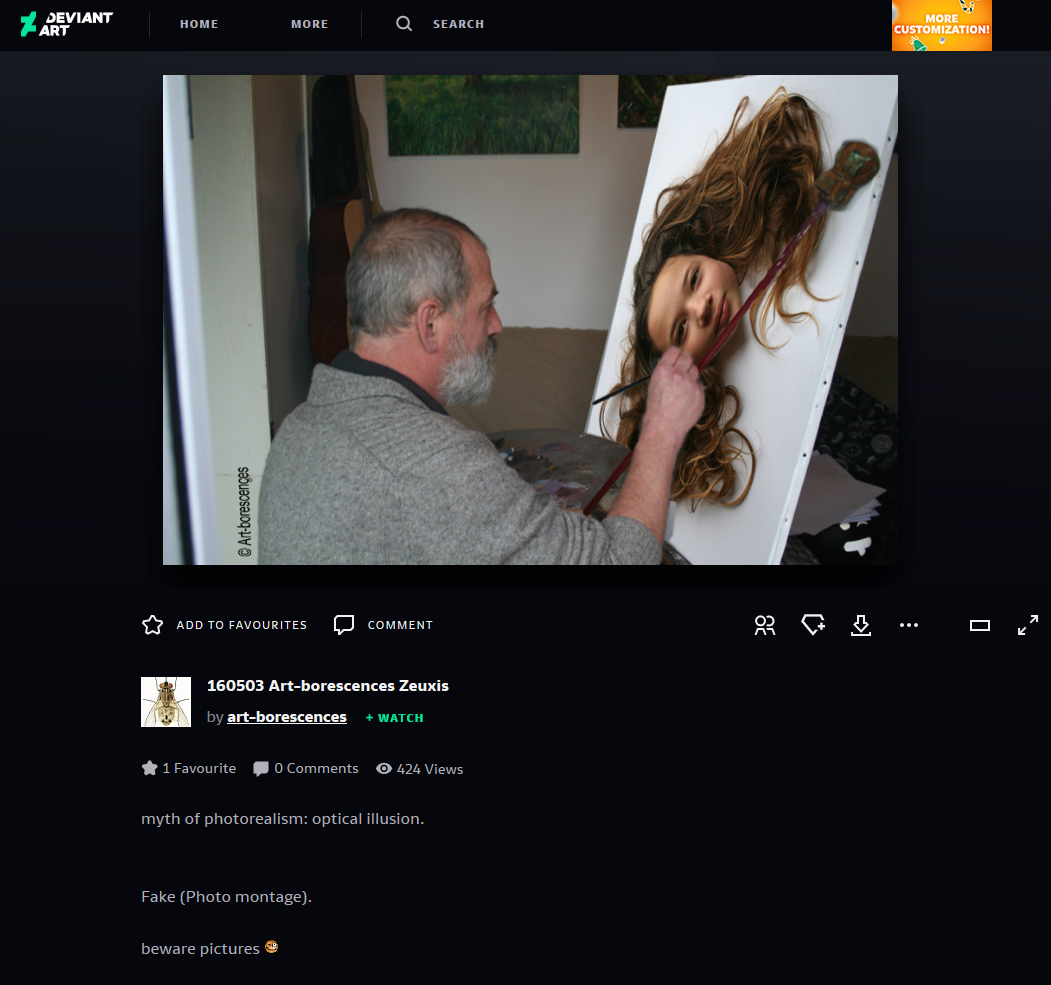Click 1 Favourite count
This screenshot has width=1051, height=985.
[x=199, y=769]
